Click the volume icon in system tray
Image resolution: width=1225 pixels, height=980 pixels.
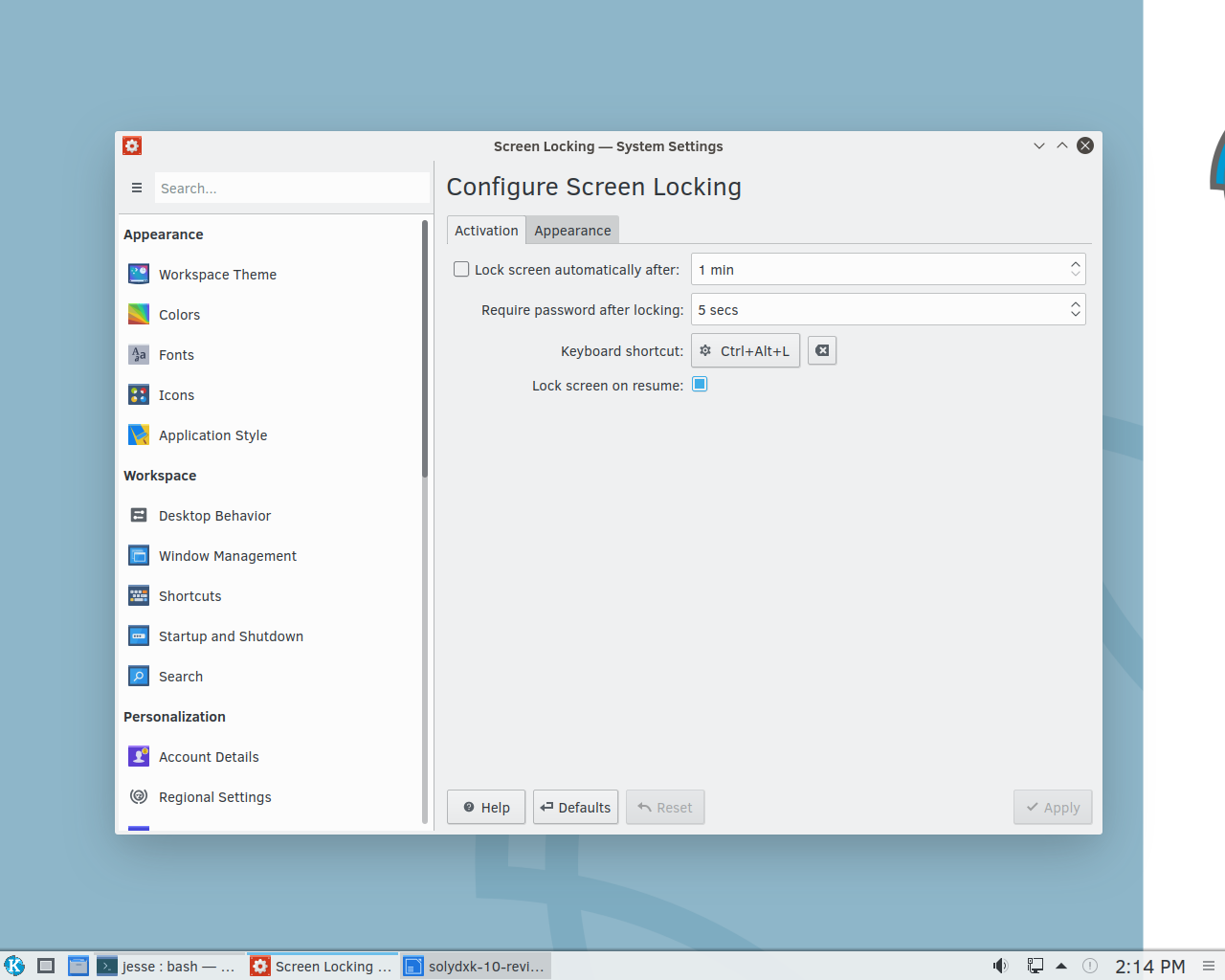click(1000, 966)
